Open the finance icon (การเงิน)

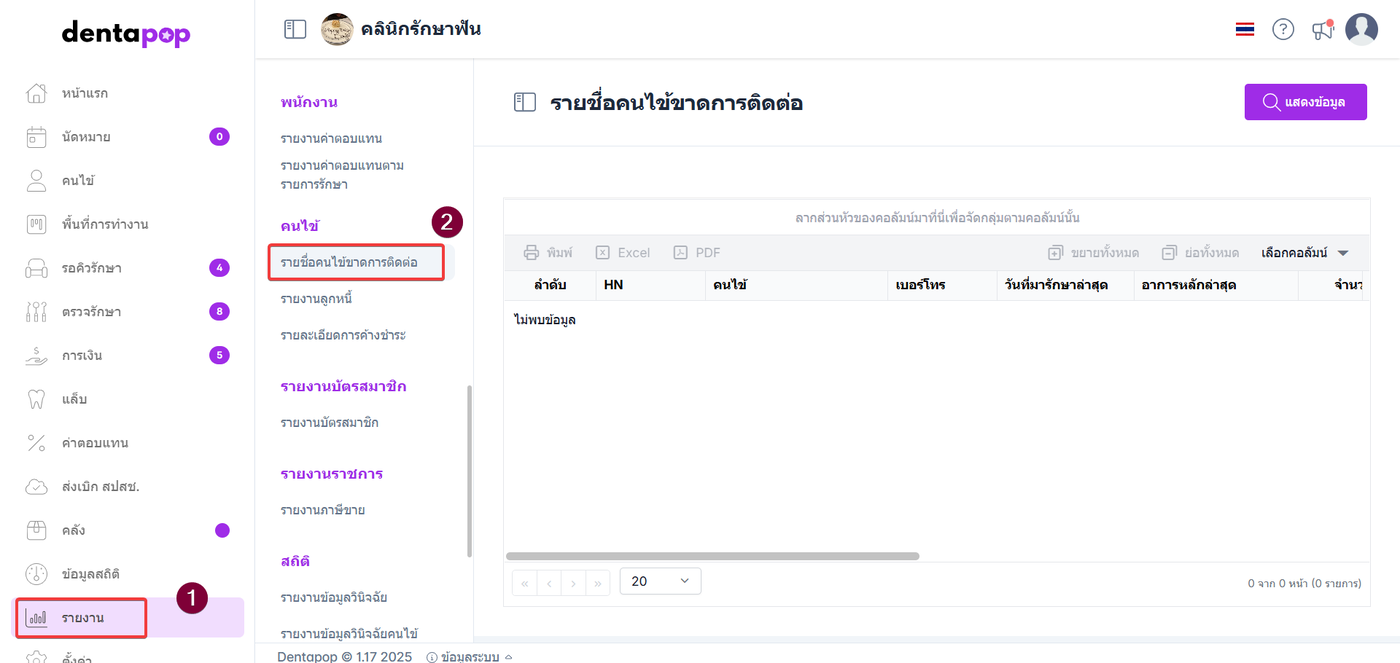[36, 355]
